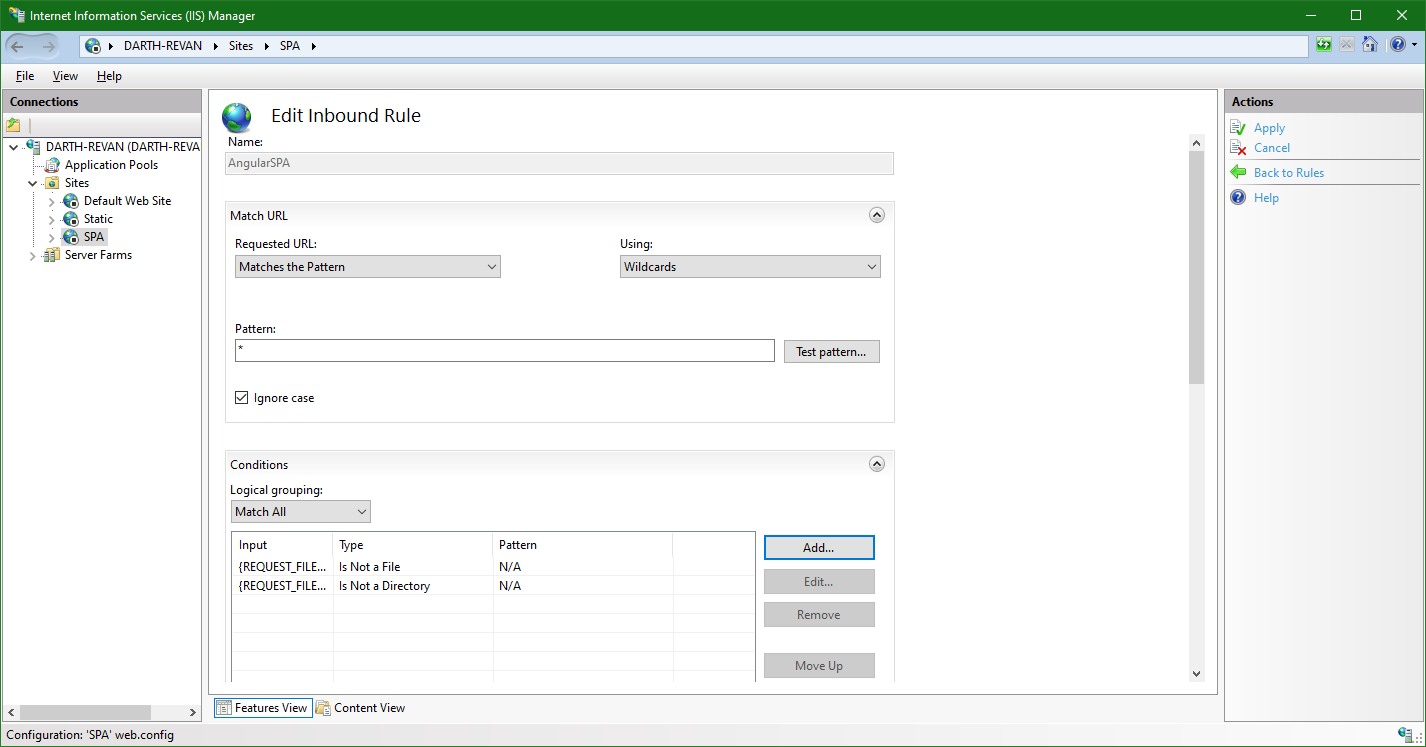Click the network icon in the status bar
The height and width of the screenshot is (747, 1426).
(x=1407, y=734)
